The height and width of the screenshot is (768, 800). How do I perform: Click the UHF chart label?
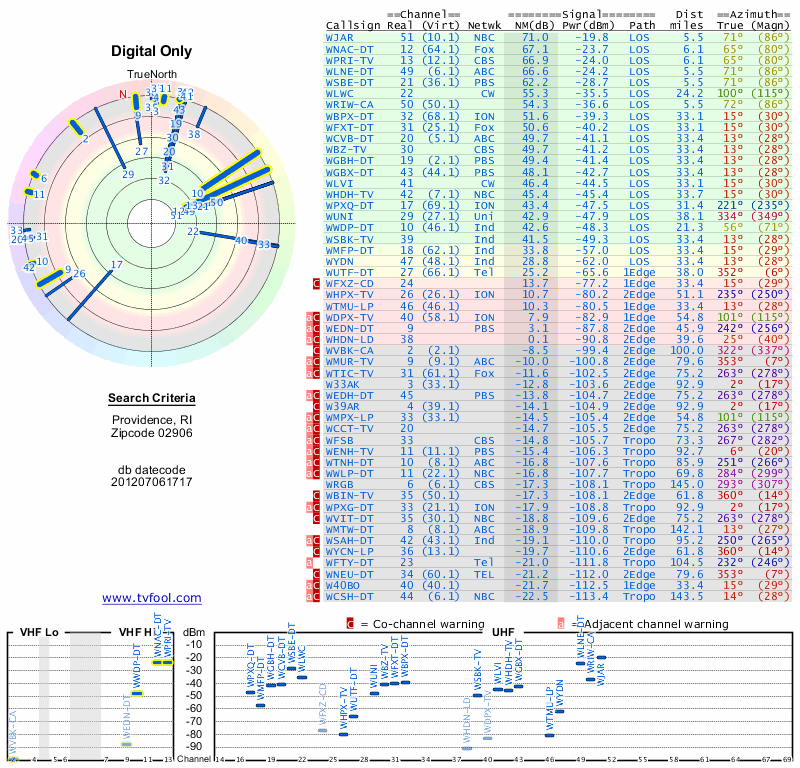(503, 633)
